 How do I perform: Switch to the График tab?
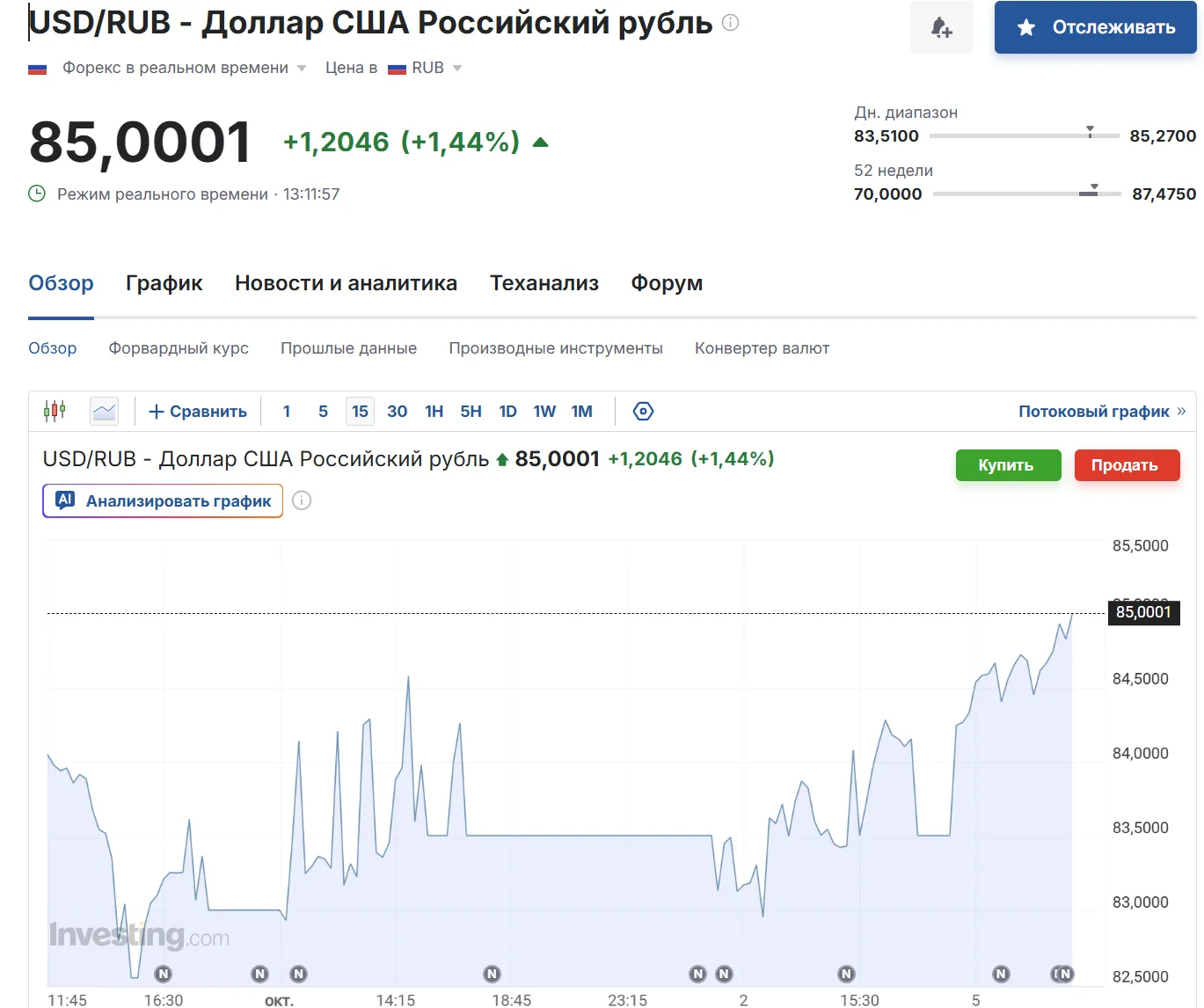point(164,283)
